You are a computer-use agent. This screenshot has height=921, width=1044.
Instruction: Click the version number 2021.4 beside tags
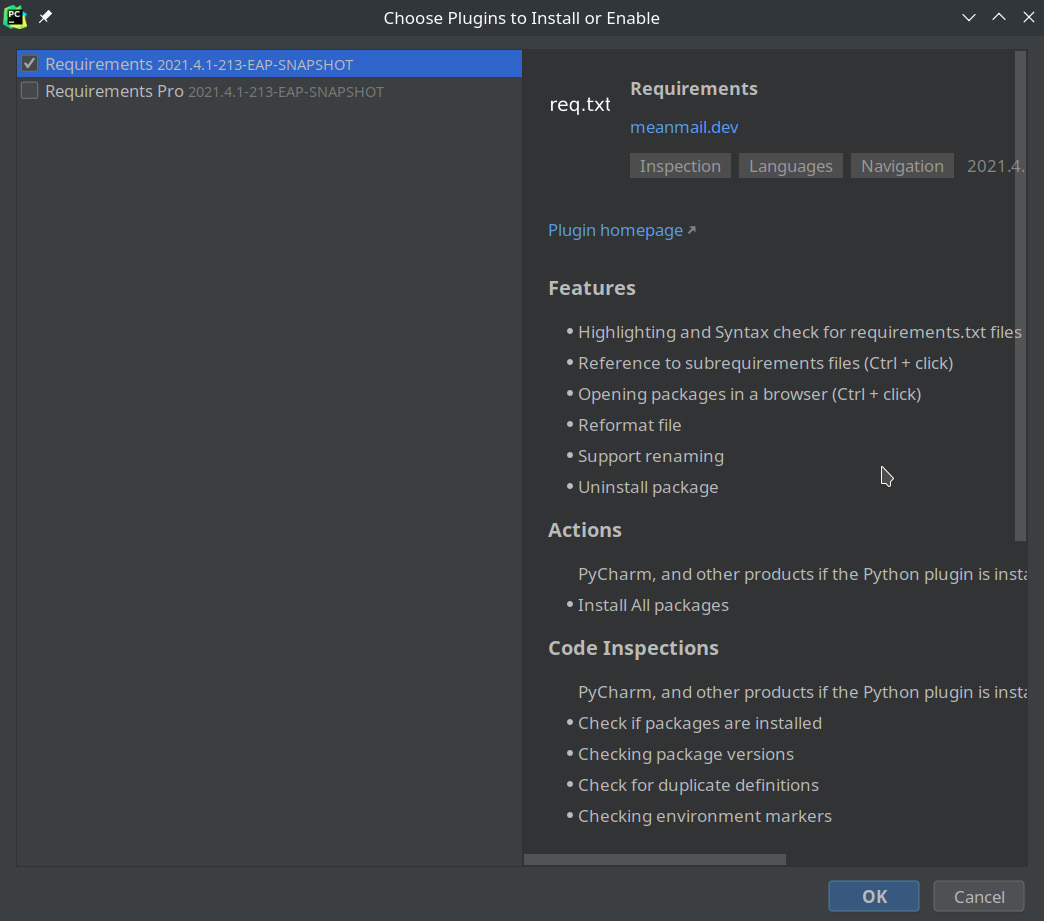[995, 166]
